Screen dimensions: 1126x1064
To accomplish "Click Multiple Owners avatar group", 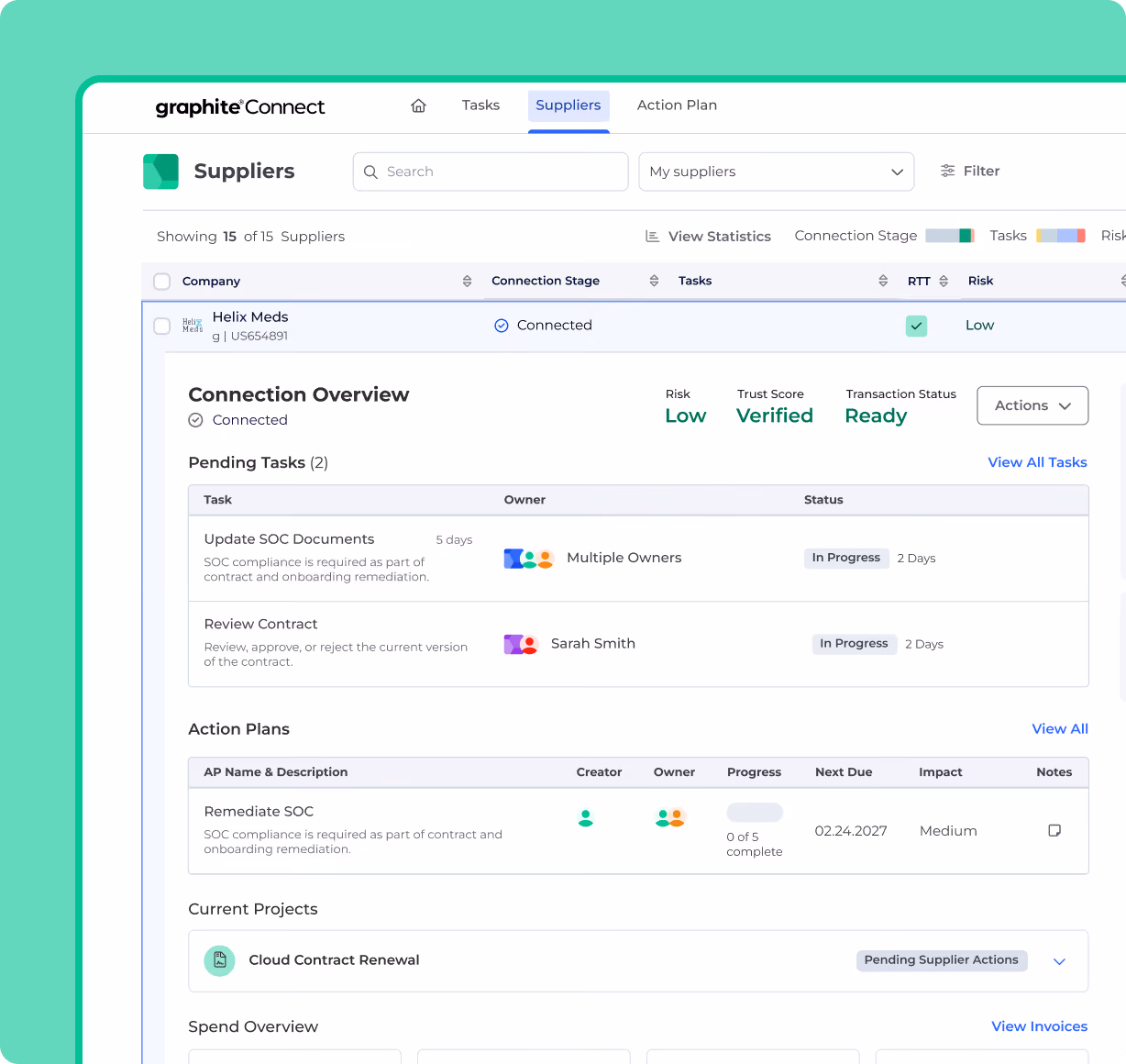I will point(529,559).
